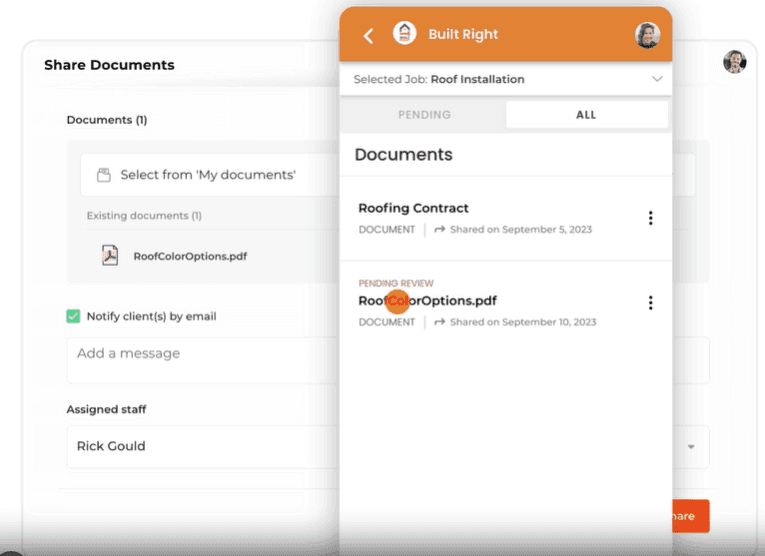Click the PENDING REVIEW status label
Screen dimensions: 765x556
tap(396, 283)
